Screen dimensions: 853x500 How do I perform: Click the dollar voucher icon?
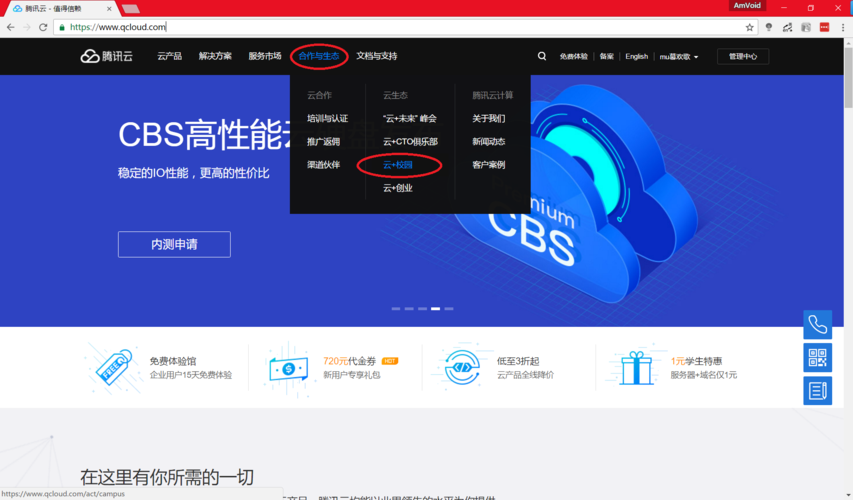point(288,369)
